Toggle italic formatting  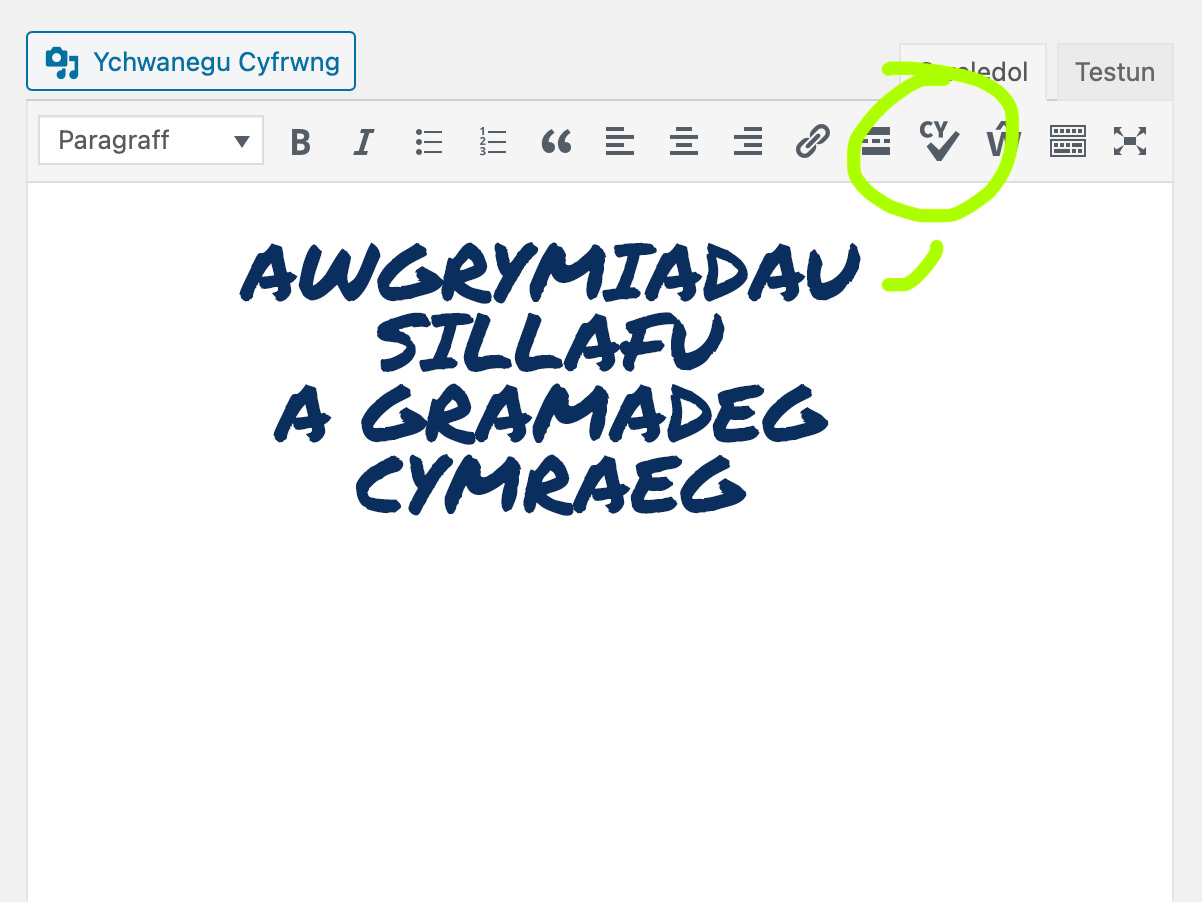(364, 142)
